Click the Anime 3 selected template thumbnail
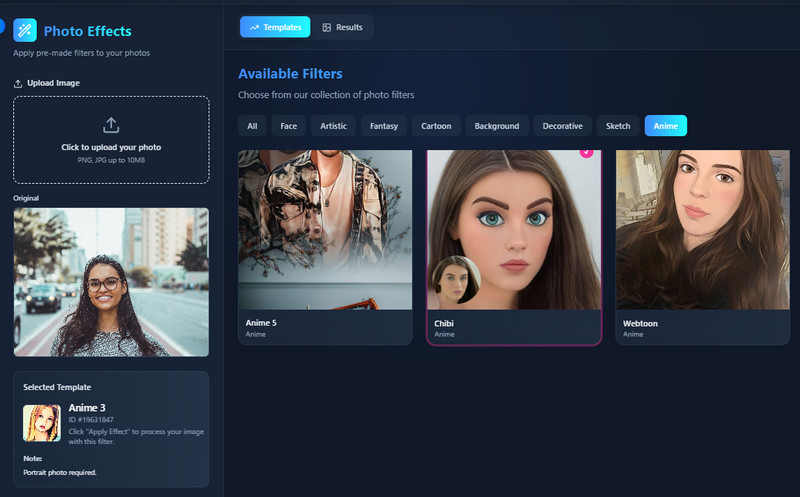This screenshot has height=497, width=800. 42,423
